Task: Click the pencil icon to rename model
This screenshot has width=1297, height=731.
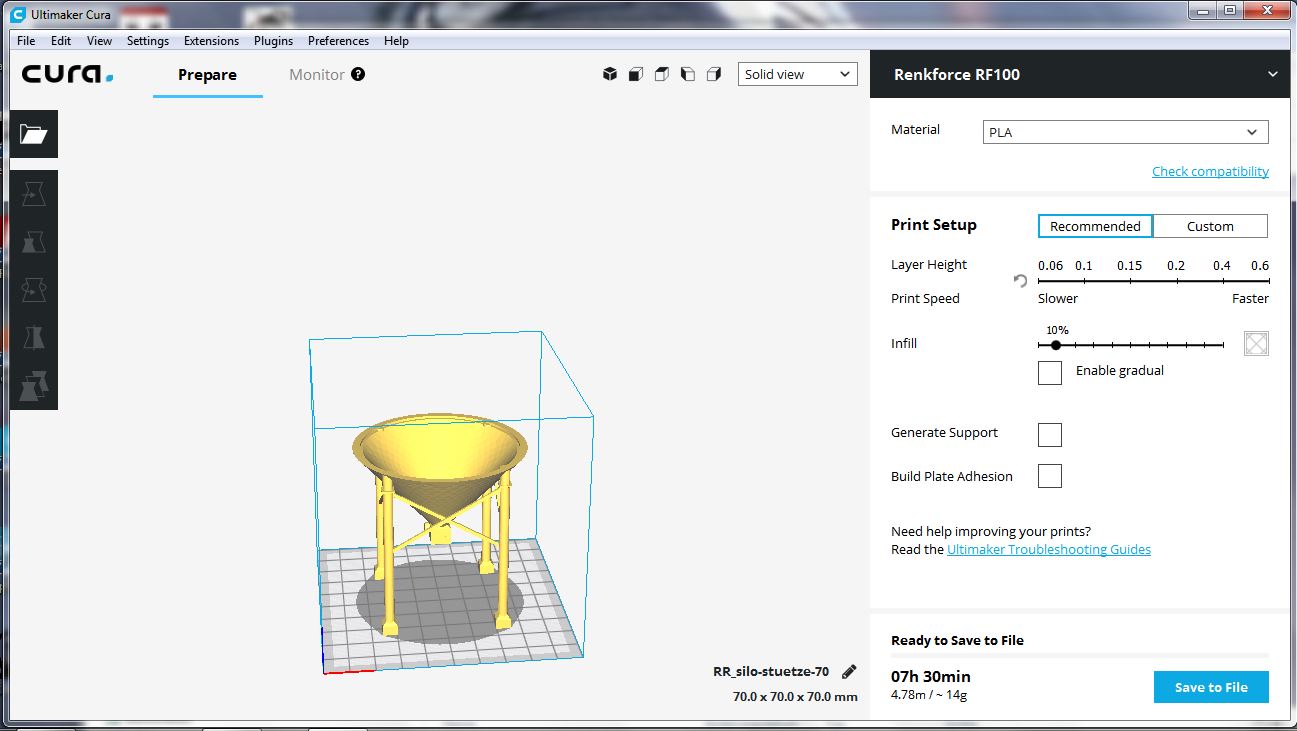Action: pos(849,672)
